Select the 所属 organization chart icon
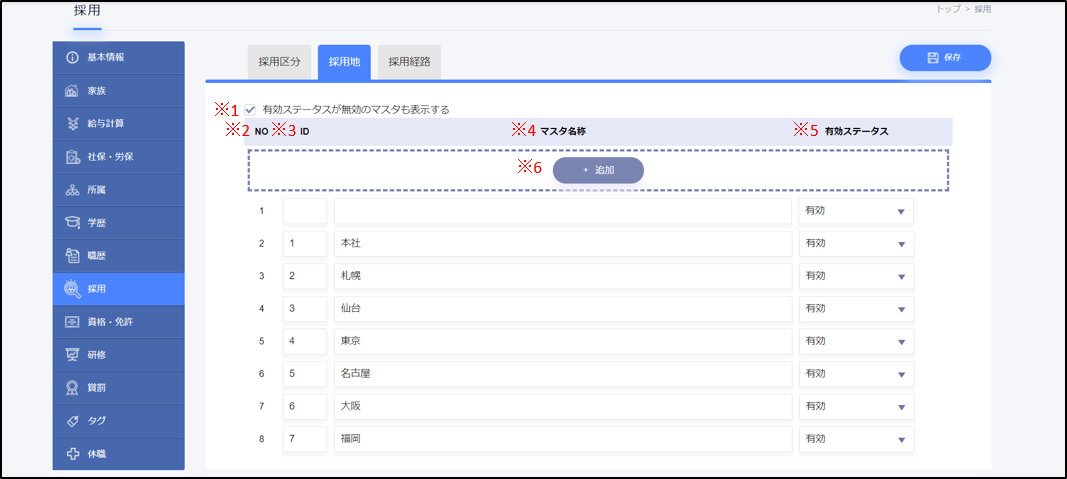This screenshot has width=1067, height=479. (x=72, y=191)
